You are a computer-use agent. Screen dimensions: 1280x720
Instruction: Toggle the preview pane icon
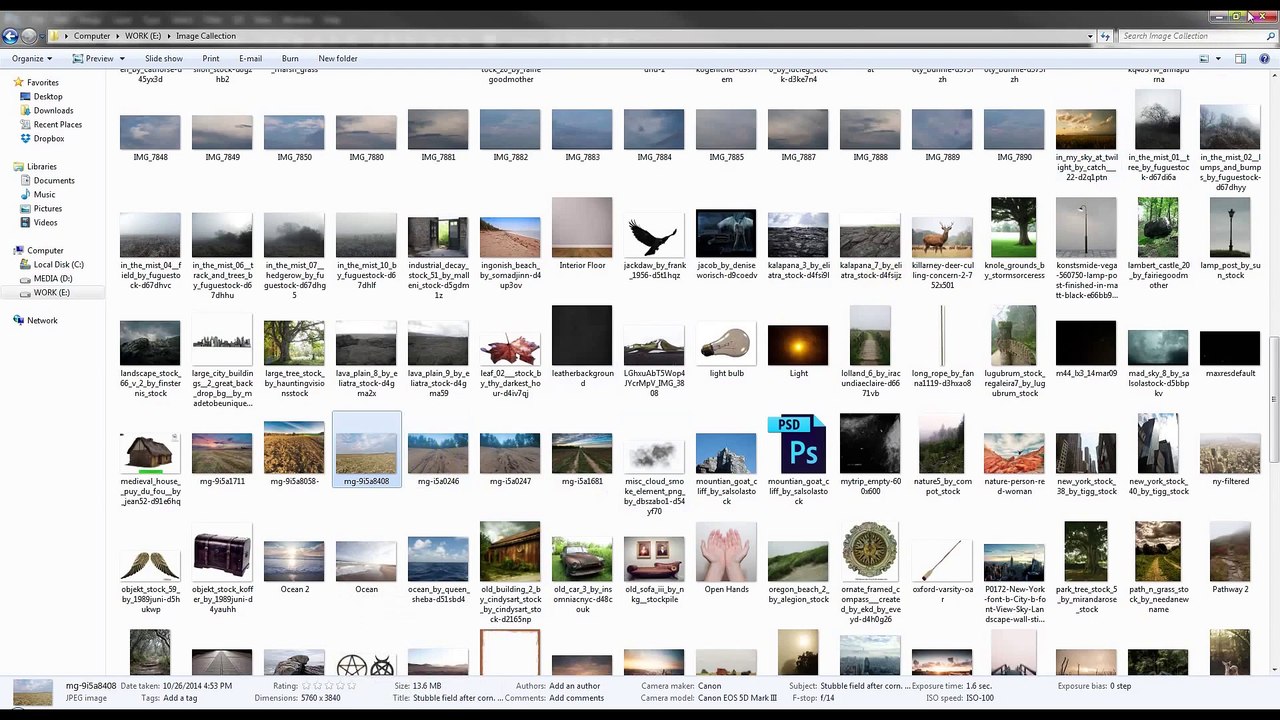(x=1240, y=59)
